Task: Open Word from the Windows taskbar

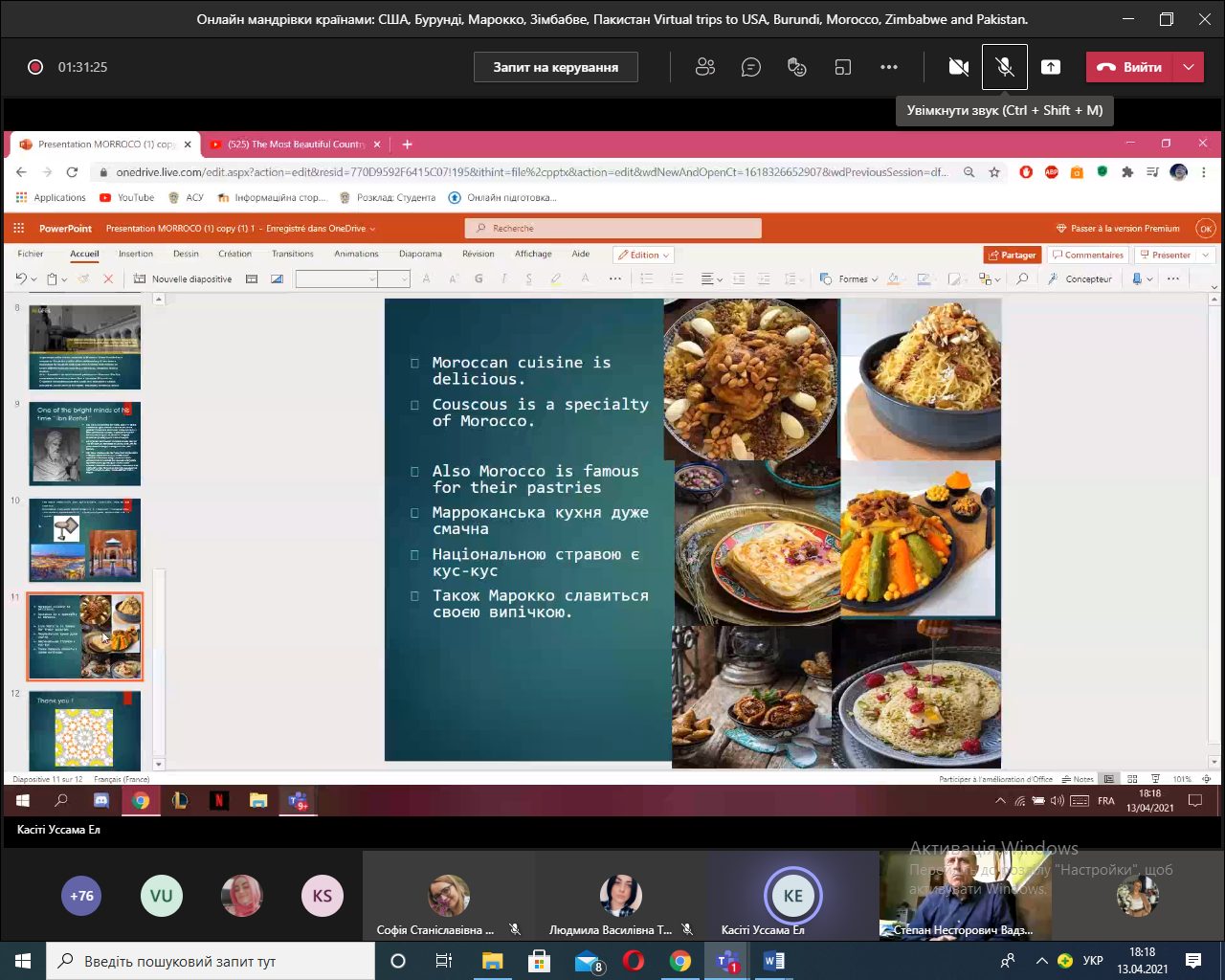Action: 773,961
